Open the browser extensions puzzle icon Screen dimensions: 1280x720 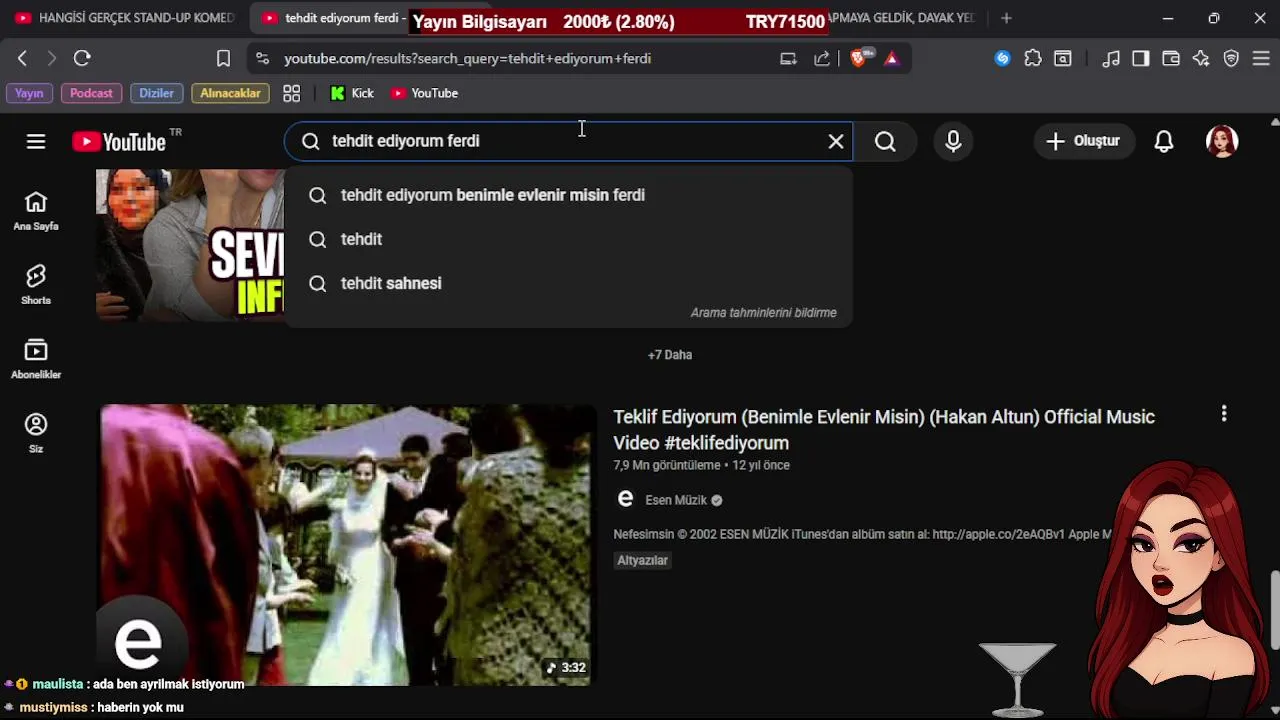1033,58
